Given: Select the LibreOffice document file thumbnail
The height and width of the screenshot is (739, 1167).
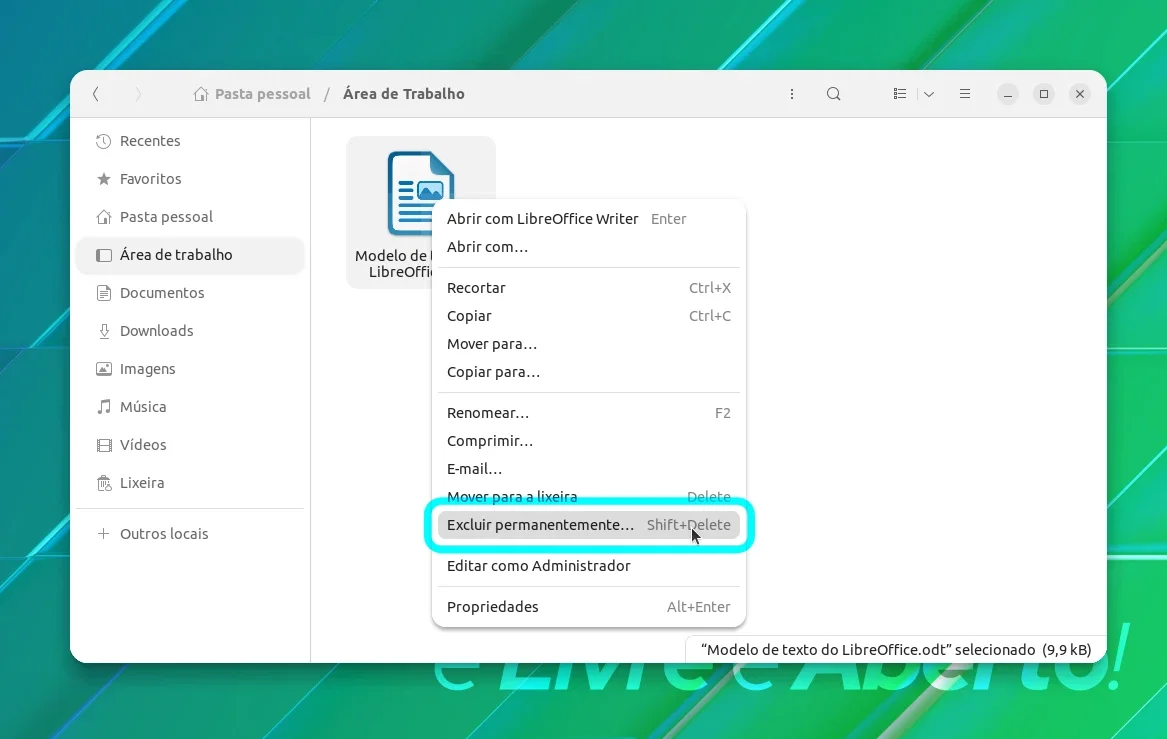Looking at the screenshot, I should 421,193.
